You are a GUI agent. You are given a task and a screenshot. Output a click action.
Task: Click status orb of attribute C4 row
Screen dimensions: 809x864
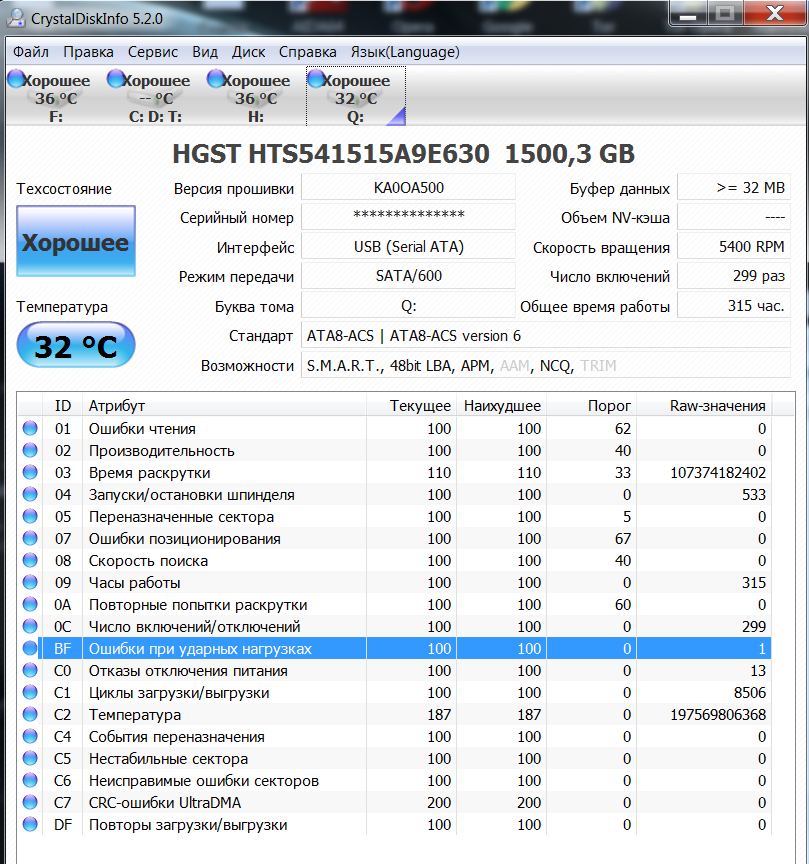click(30, 737)
